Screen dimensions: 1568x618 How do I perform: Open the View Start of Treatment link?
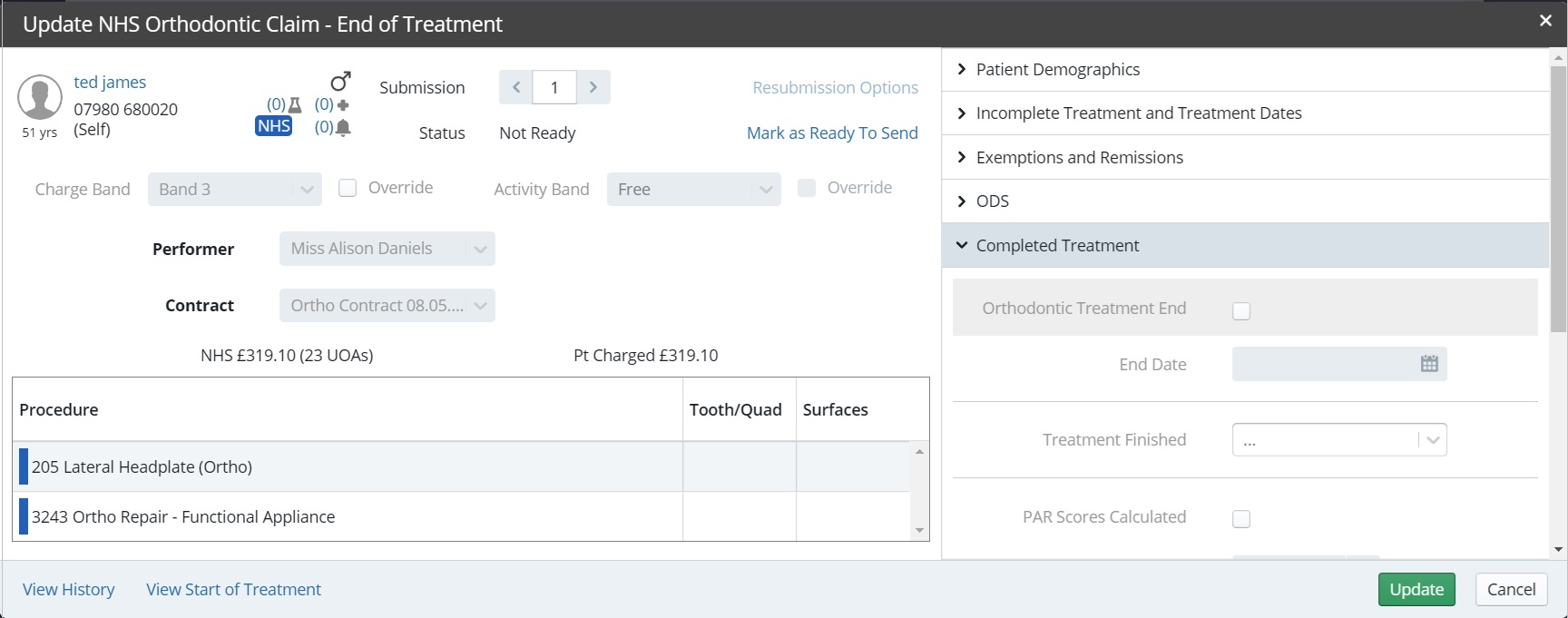tap(233, 590)
